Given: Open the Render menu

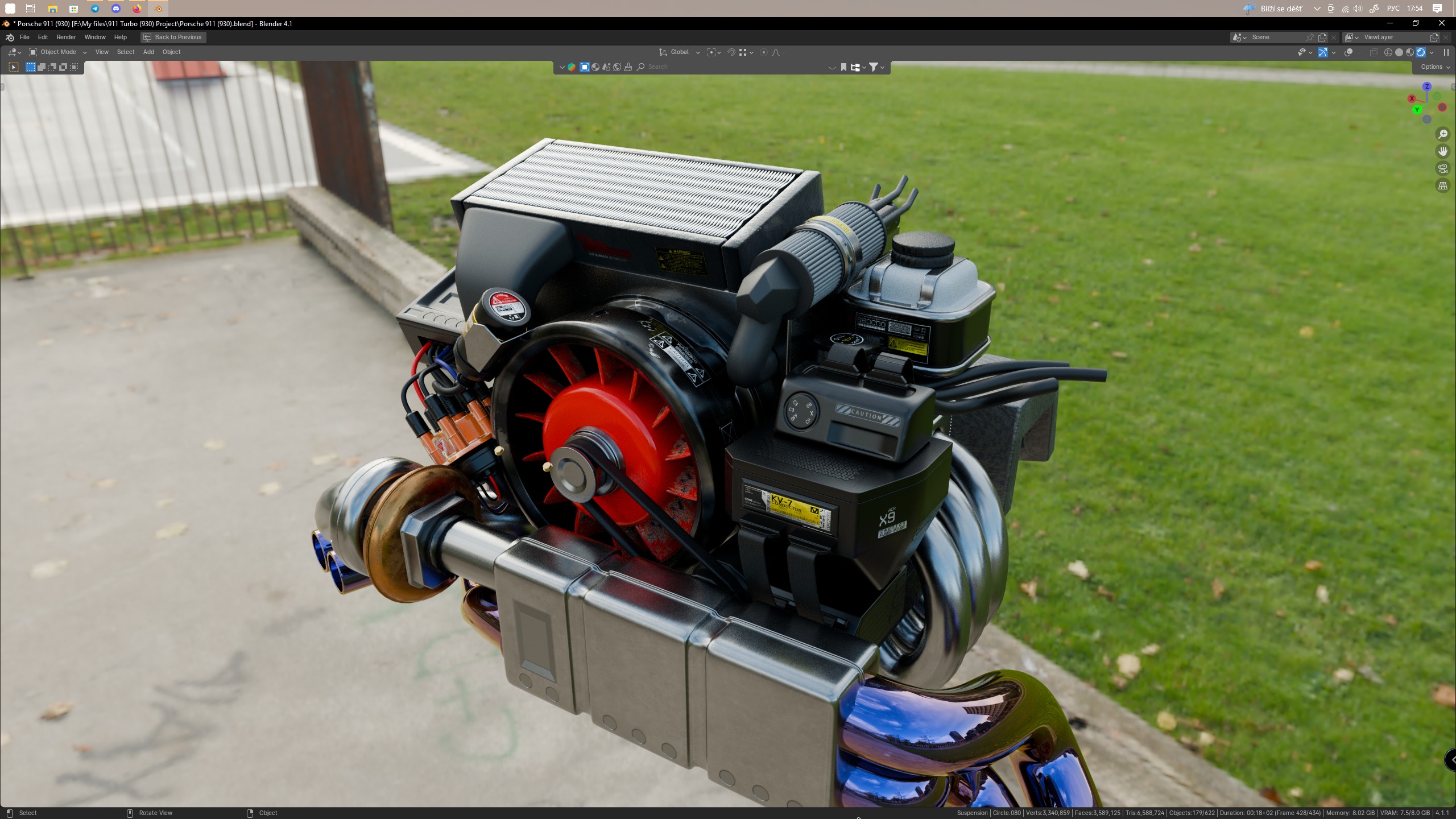Looking at the screenshot, I should pyautogui.click(x=66, y=37).
